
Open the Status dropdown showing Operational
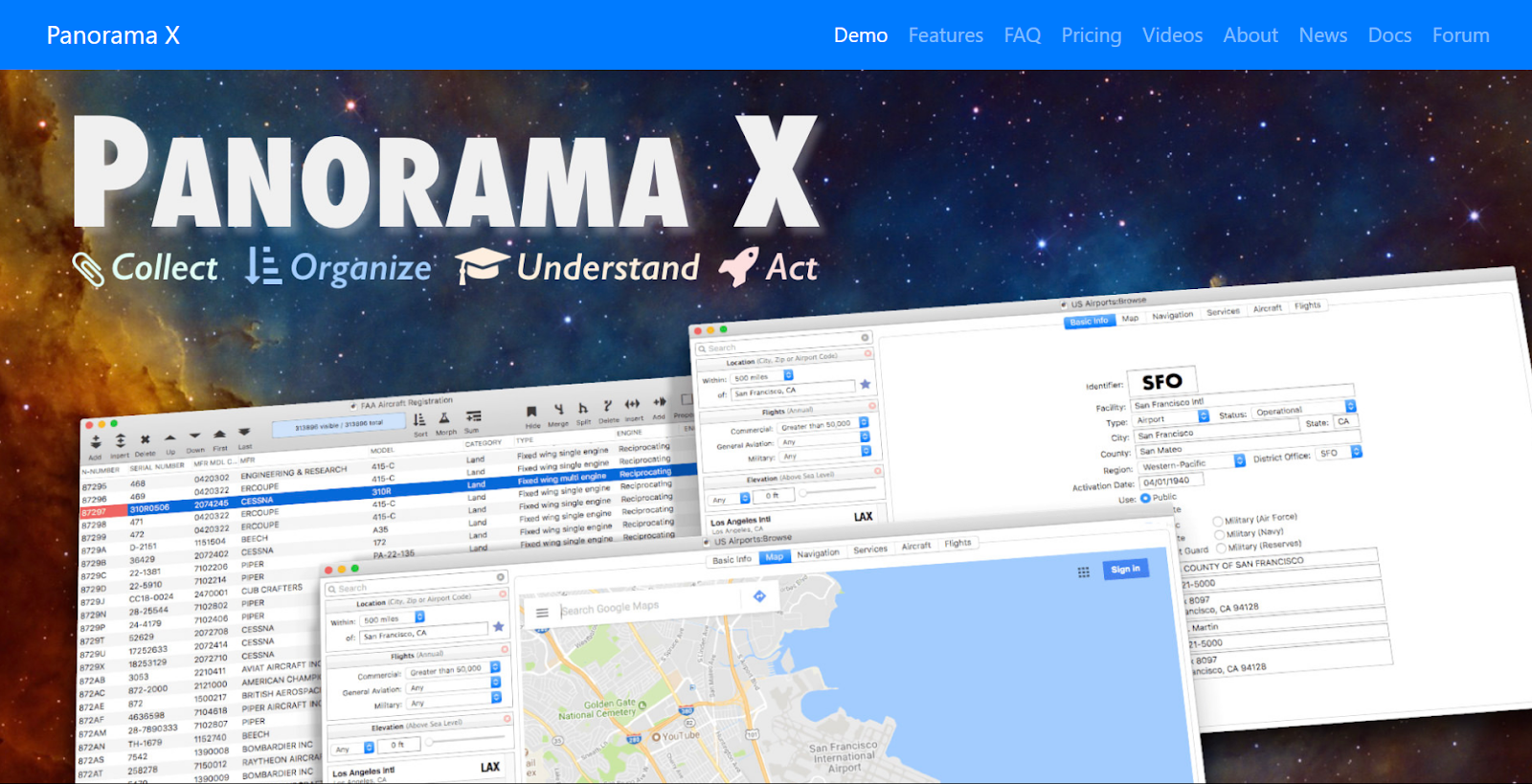[1304, 410]
